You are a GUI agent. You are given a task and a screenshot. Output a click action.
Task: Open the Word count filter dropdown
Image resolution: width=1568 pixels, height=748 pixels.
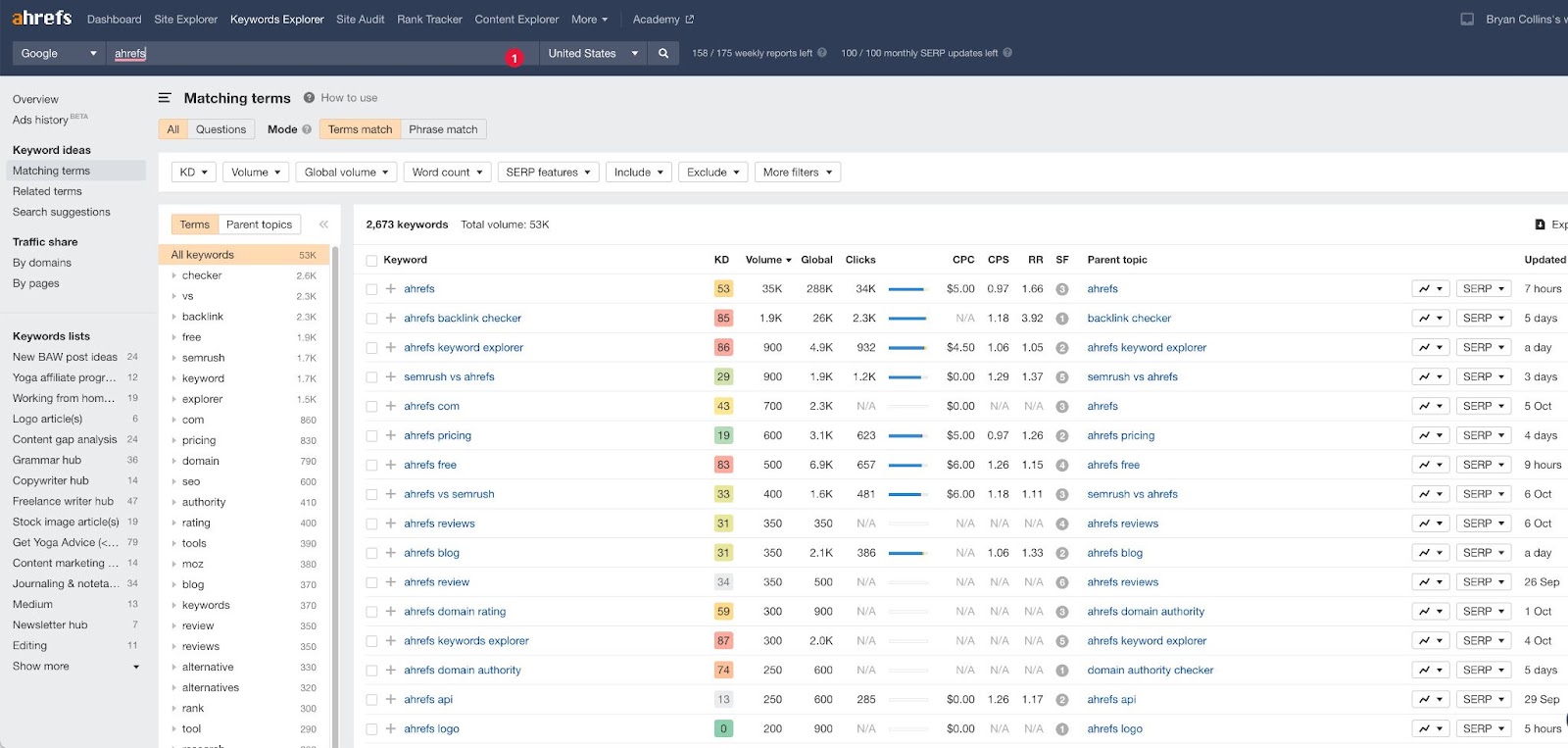click(x=447, y=173)
